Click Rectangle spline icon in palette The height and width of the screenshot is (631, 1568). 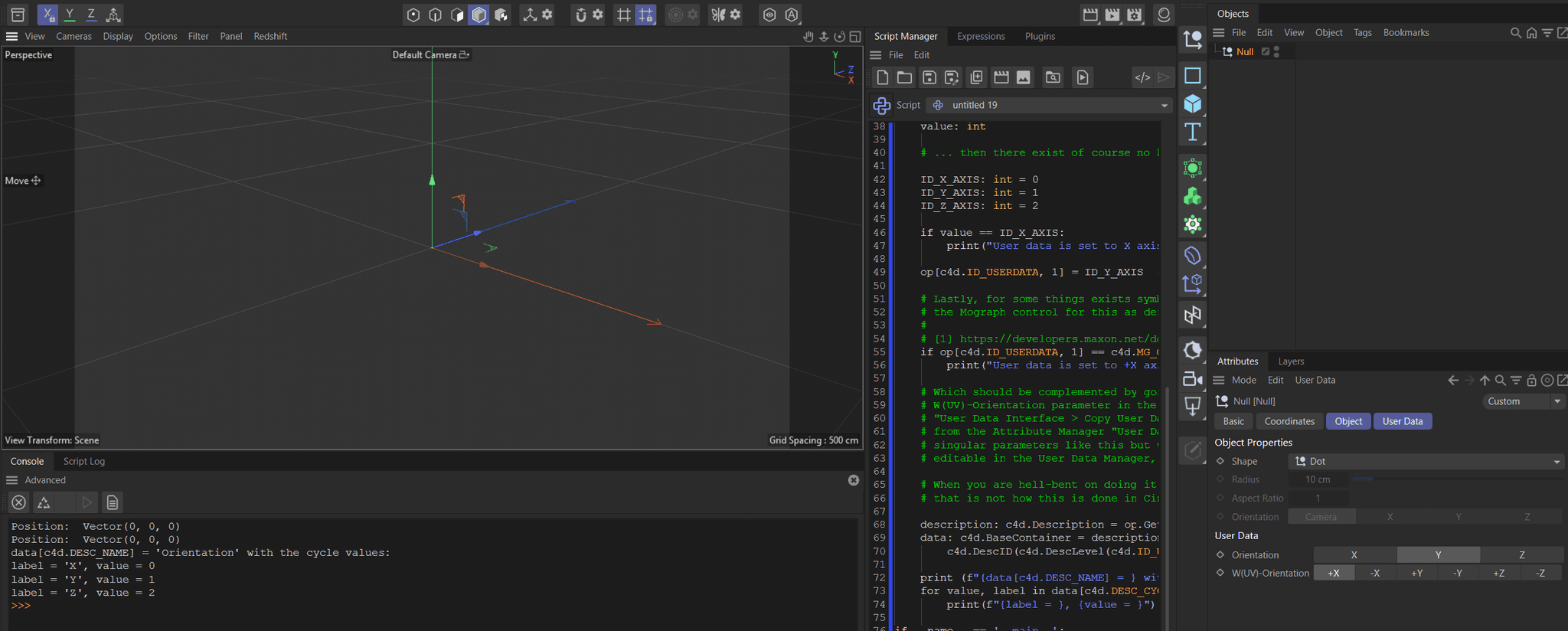pos(1193,75)
